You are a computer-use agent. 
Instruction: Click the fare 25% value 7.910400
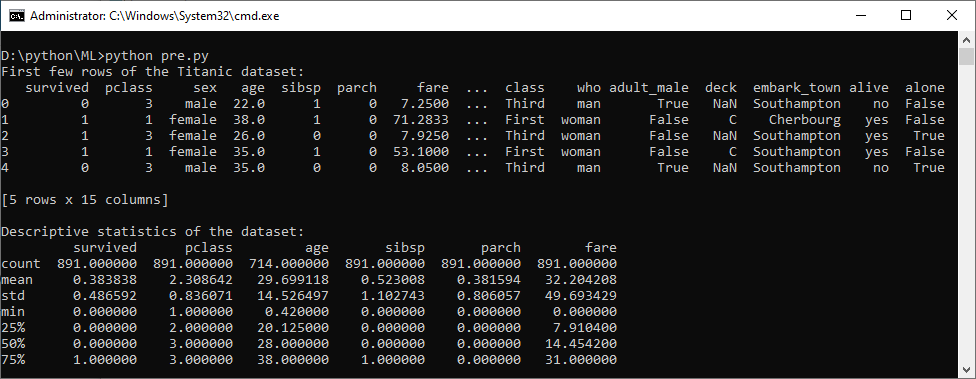(584, 327)
